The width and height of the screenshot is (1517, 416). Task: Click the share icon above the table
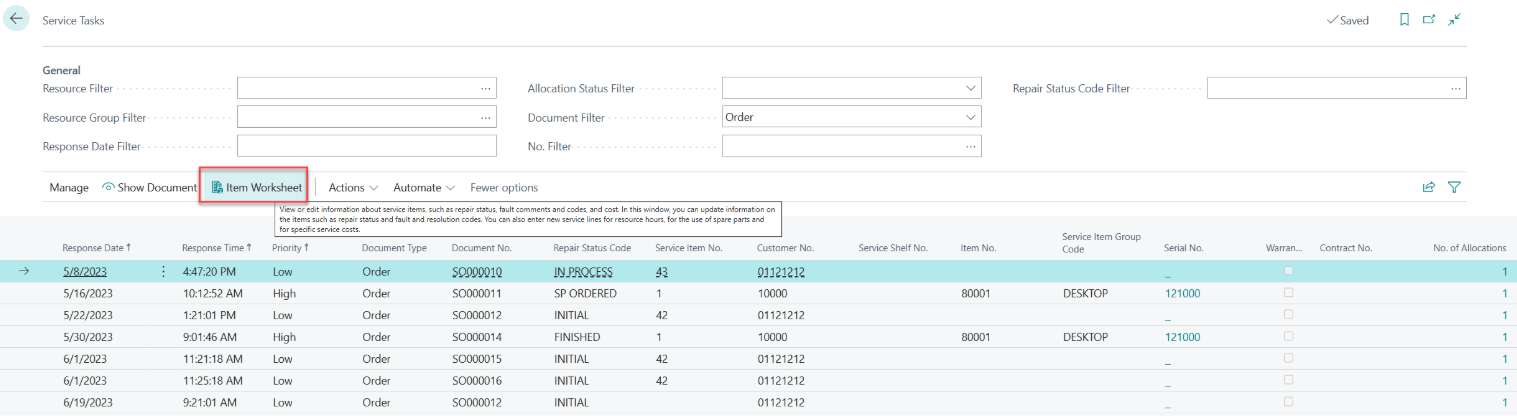pyautogui.click(x=1429, y=187)
